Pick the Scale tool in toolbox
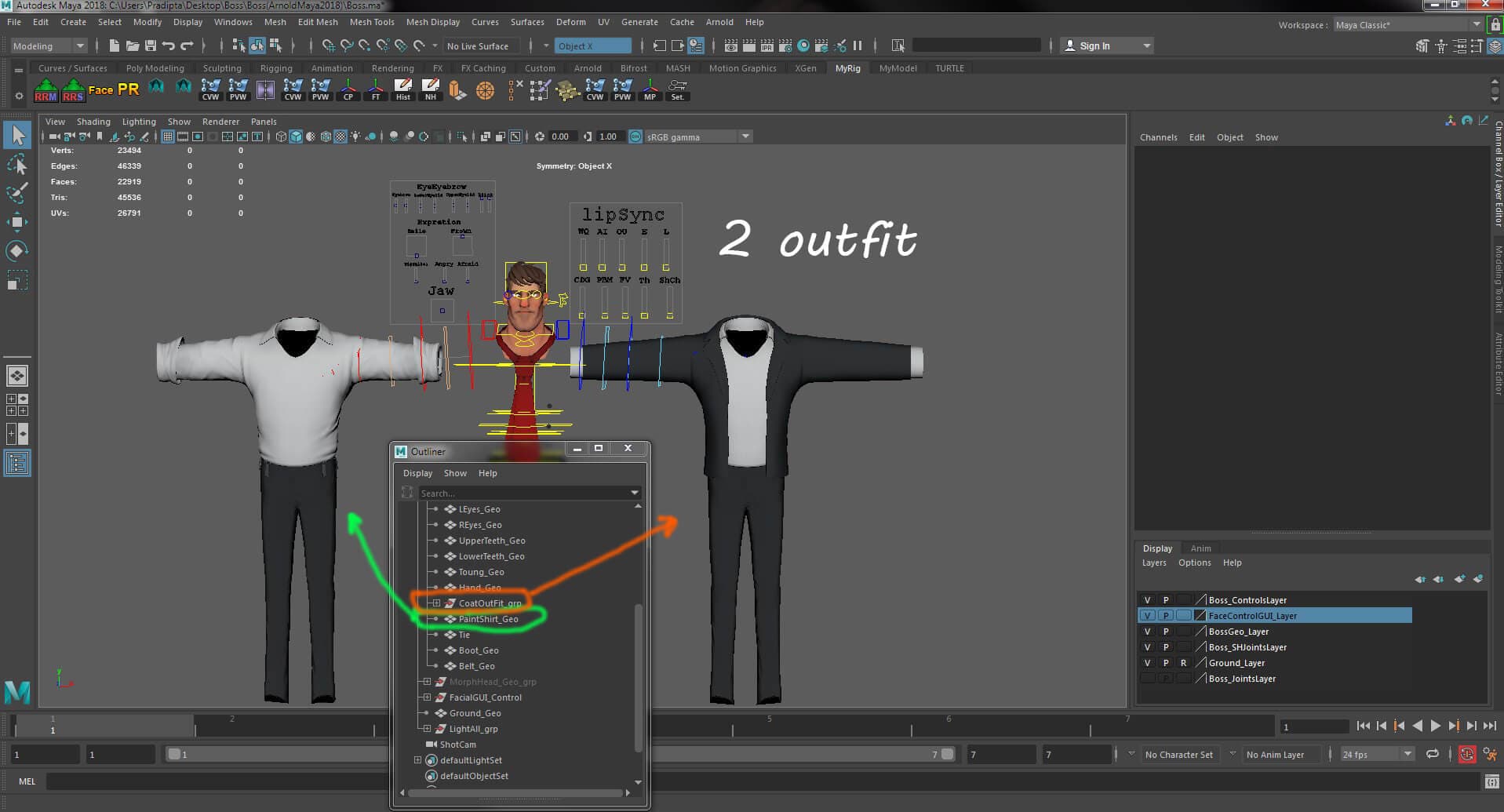The image size is (1504, 812). point(17,280)
